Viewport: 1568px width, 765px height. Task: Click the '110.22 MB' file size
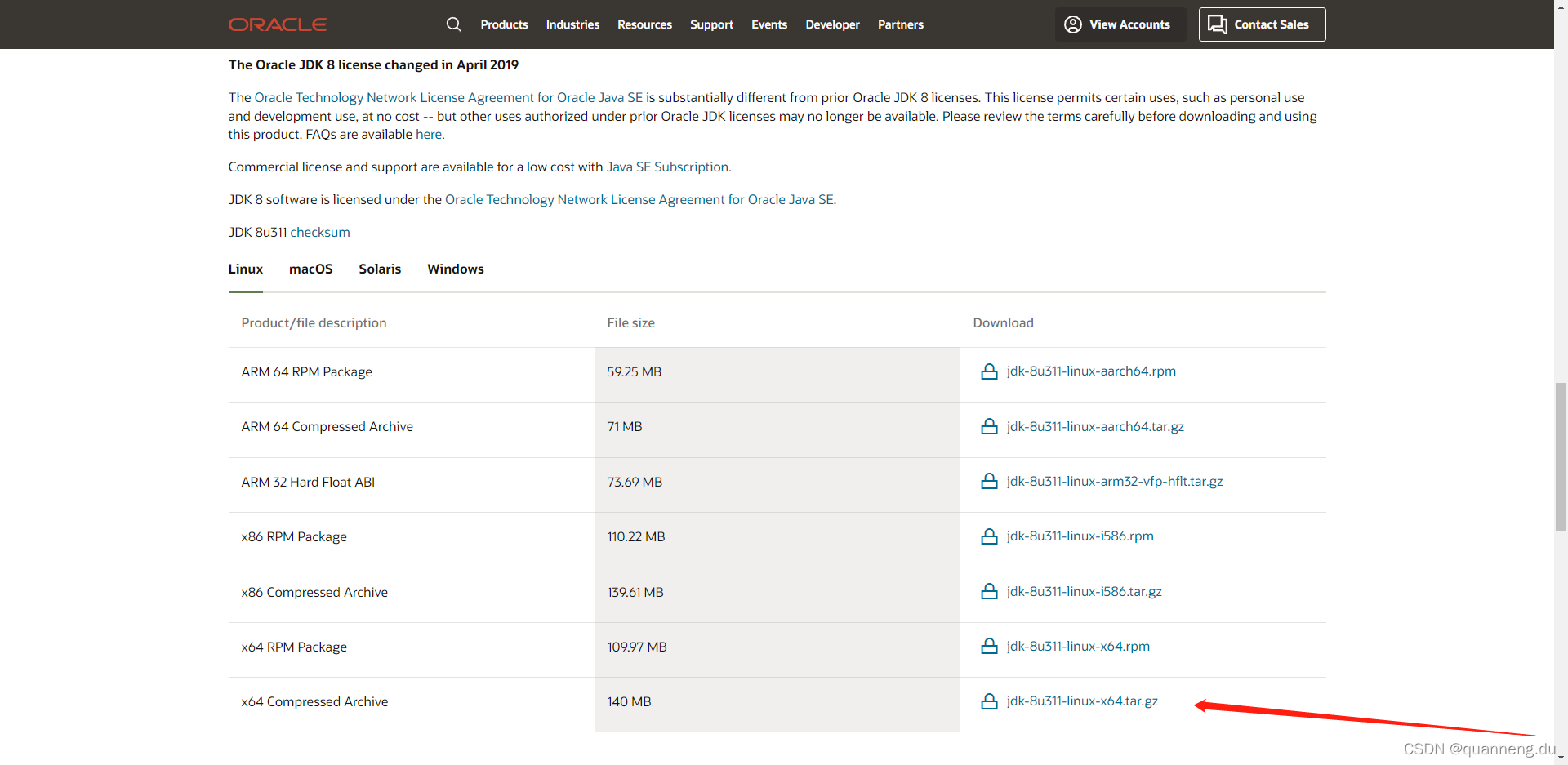(635, 537)
